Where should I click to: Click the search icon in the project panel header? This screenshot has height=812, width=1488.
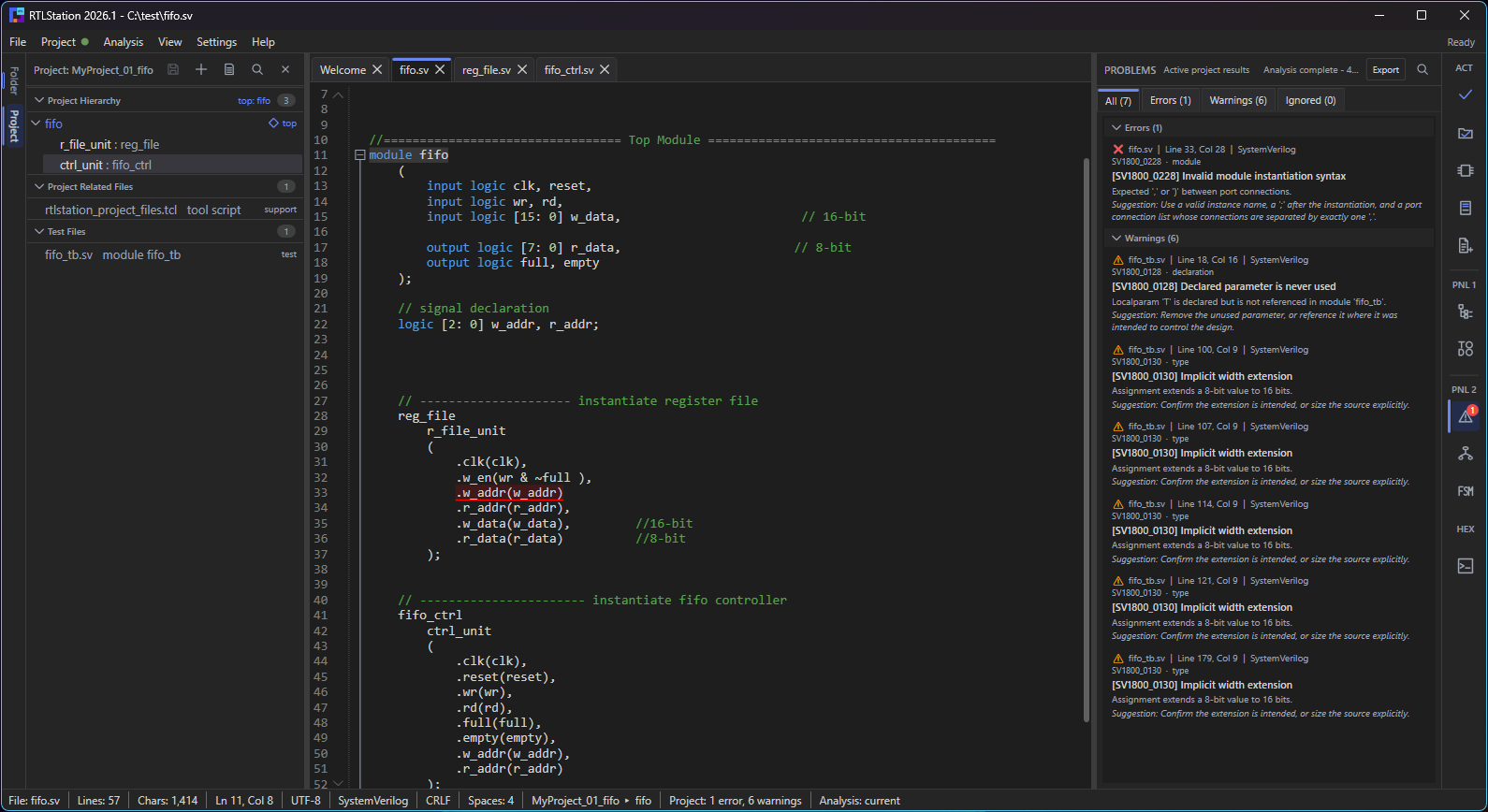coord(257,69)
